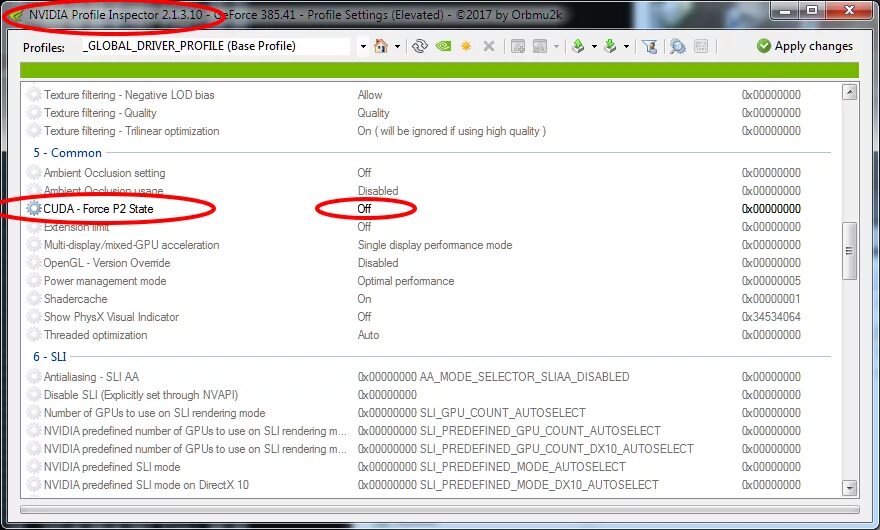Collapse the 6 - SLI section header
Screen dimensions: 880x530
tap(49, 357)
